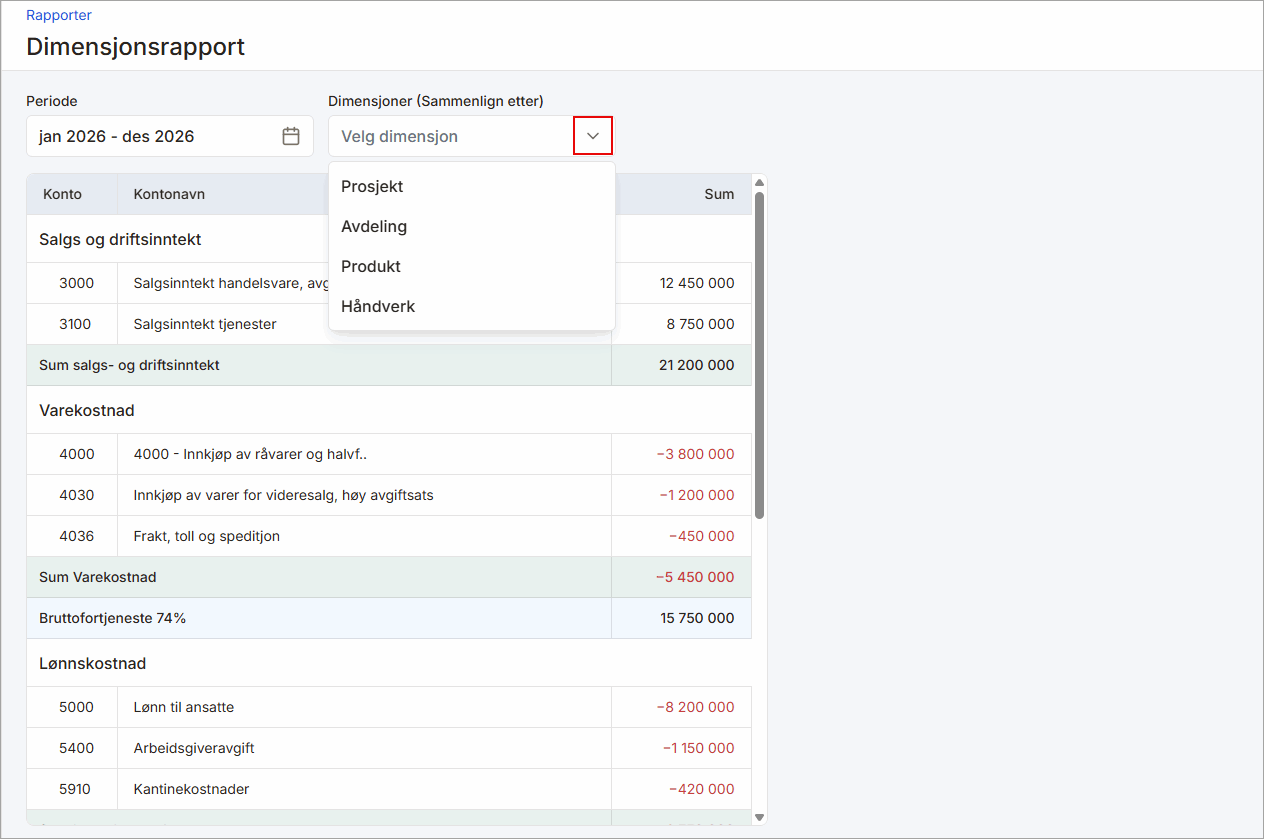The width and height of the screenshot is (1264, 839).
Task: Click the Sum salgs- og driftsinntekt row
Action: (x=389, y=365)
